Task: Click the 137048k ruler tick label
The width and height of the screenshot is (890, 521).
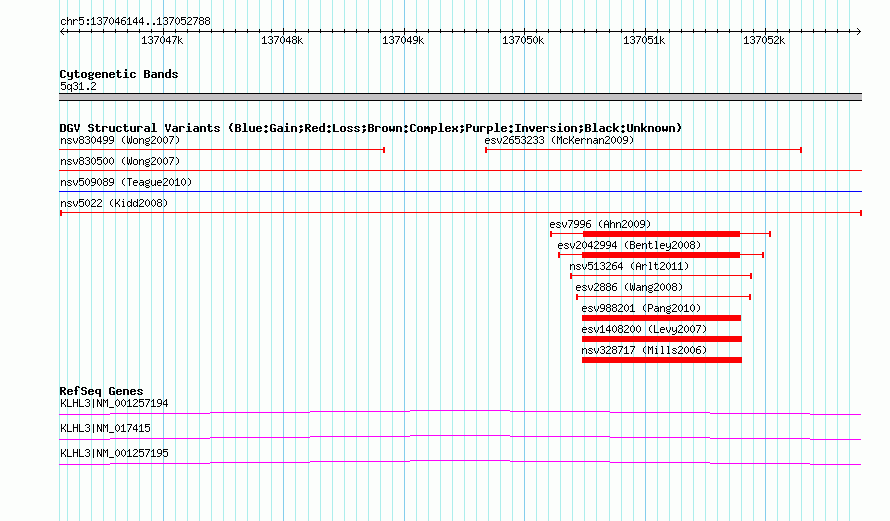Action: 282,40
